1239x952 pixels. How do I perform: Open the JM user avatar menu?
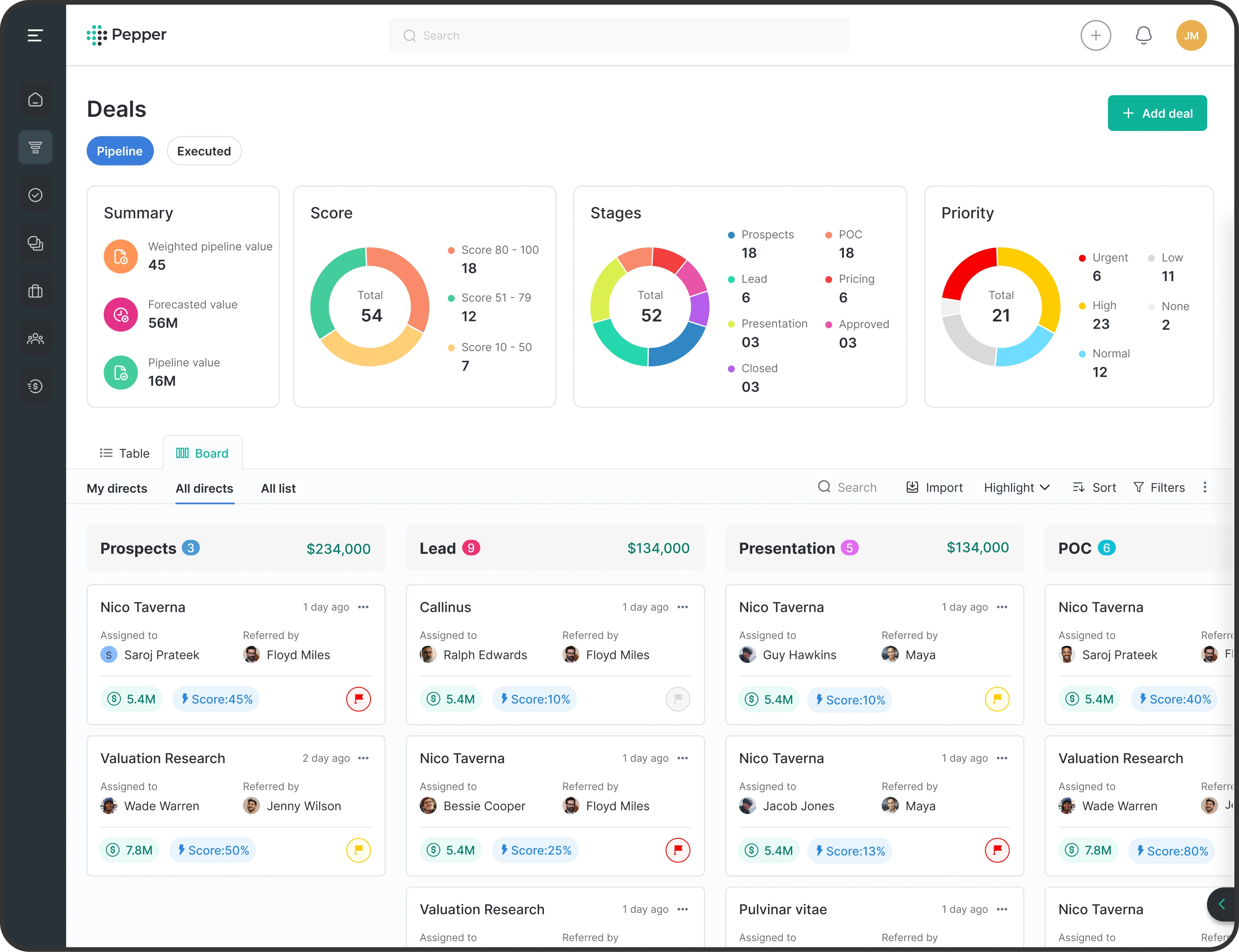(x=1191, y=36)
